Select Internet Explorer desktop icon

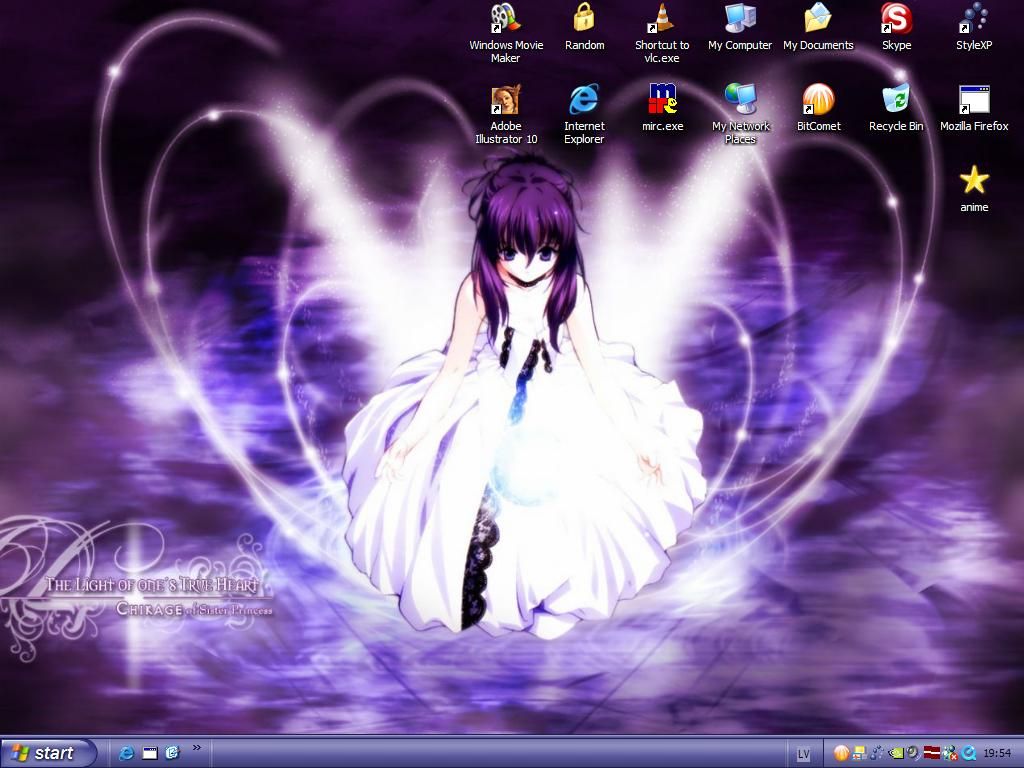tap(584, 114)
